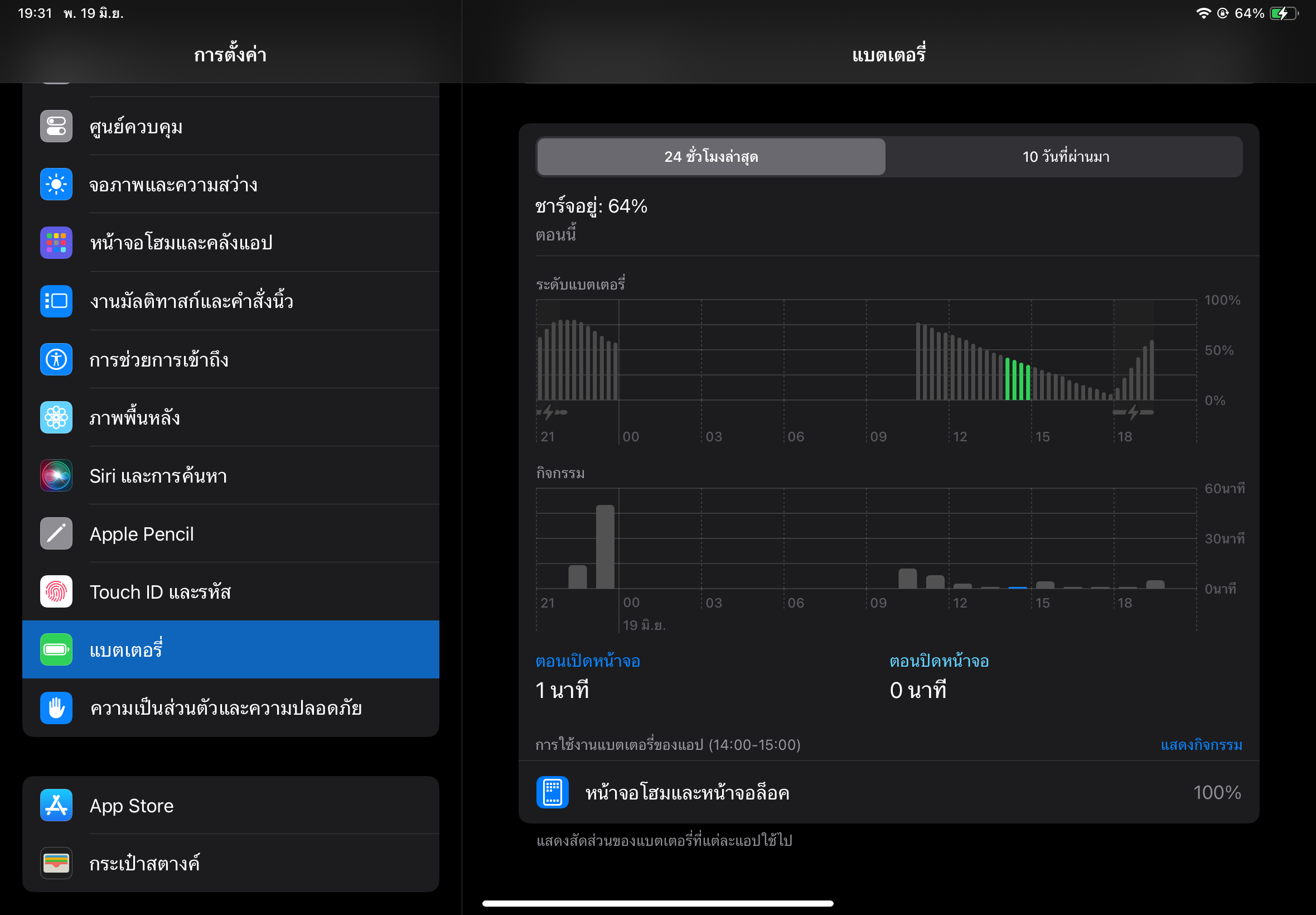Open Touch ID และรหัส settings

coord(231,591)
